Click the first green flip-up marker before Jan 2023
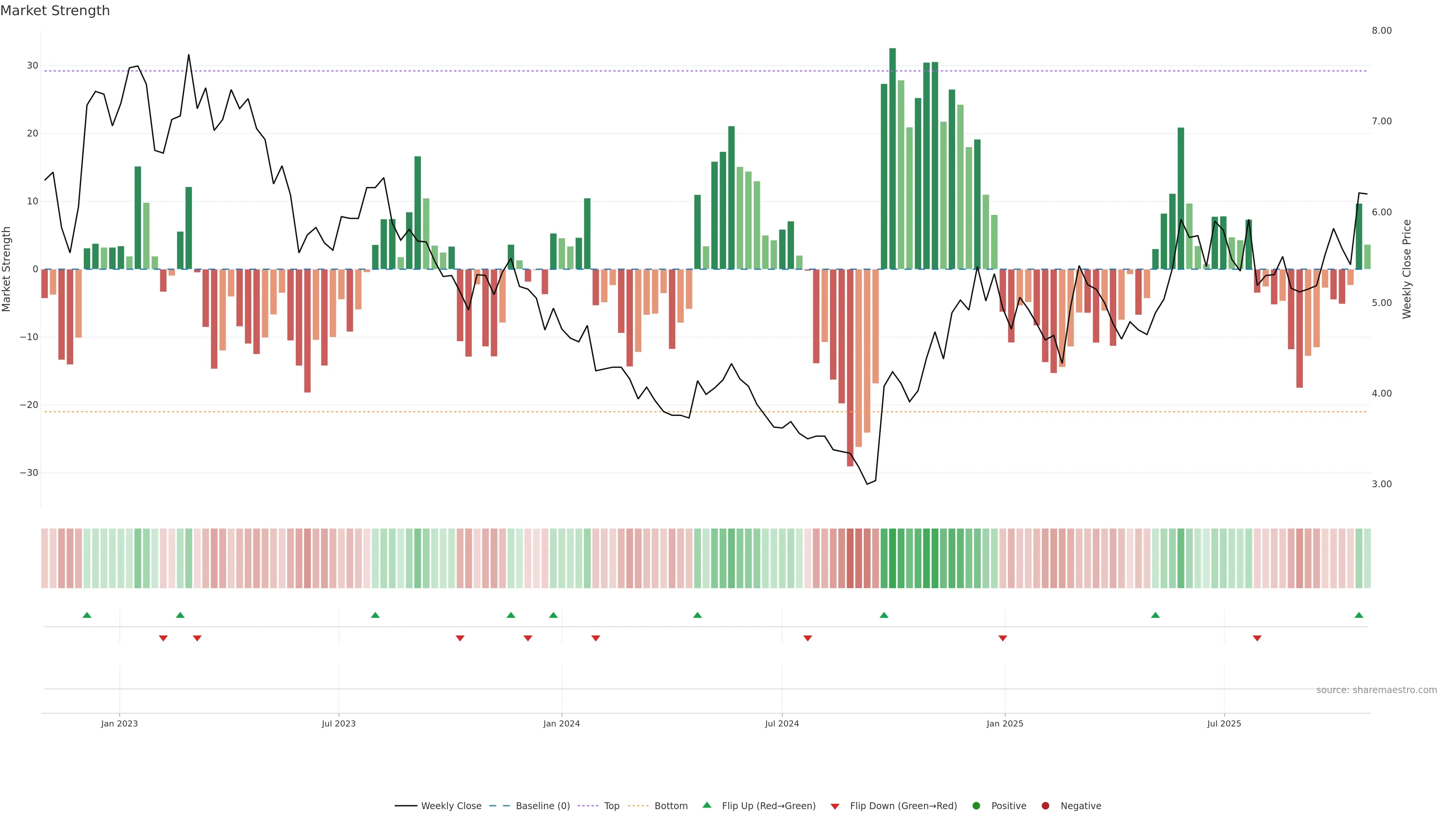The image size is (1456, 819). point(87,615)
